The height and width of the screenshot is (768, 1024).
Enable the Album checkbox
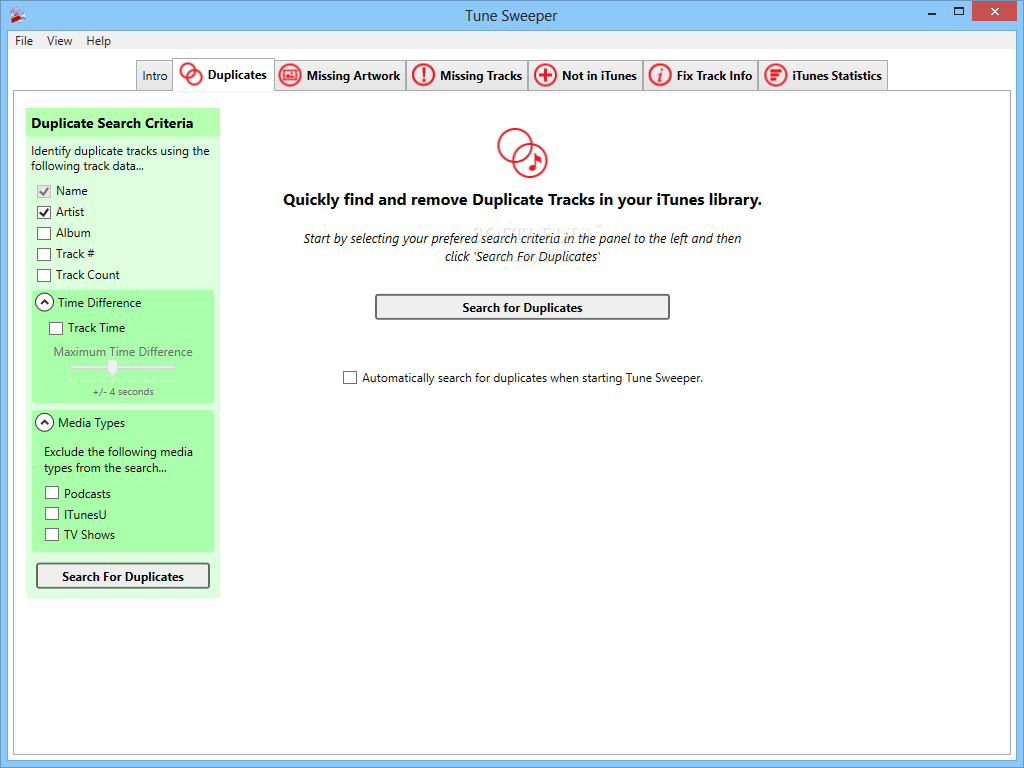point(44,233)
